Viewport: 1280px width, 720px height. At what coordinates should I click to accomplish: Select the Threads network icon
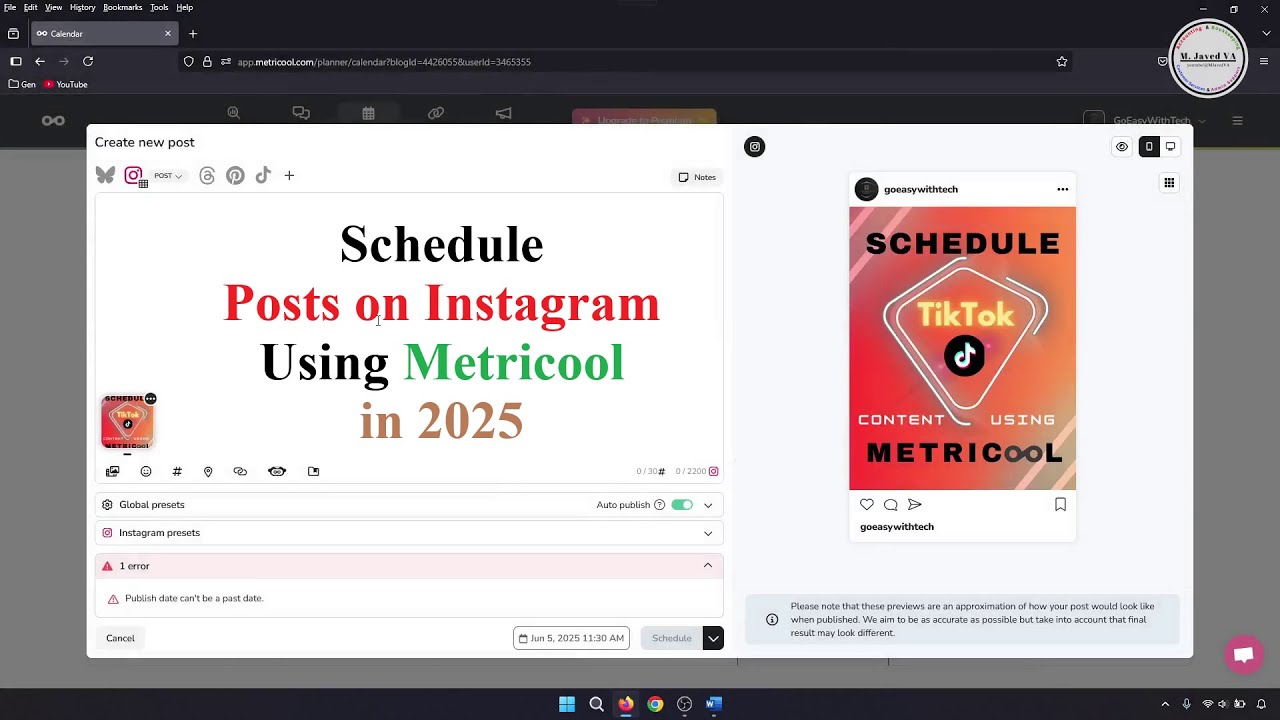coord(207,176)
